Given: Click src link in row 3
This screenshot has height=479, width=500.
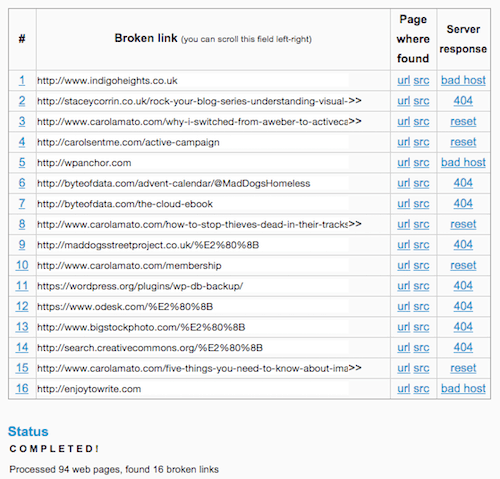Looking at the screenshot, I should pyautogui.click(x=421, y=121).
